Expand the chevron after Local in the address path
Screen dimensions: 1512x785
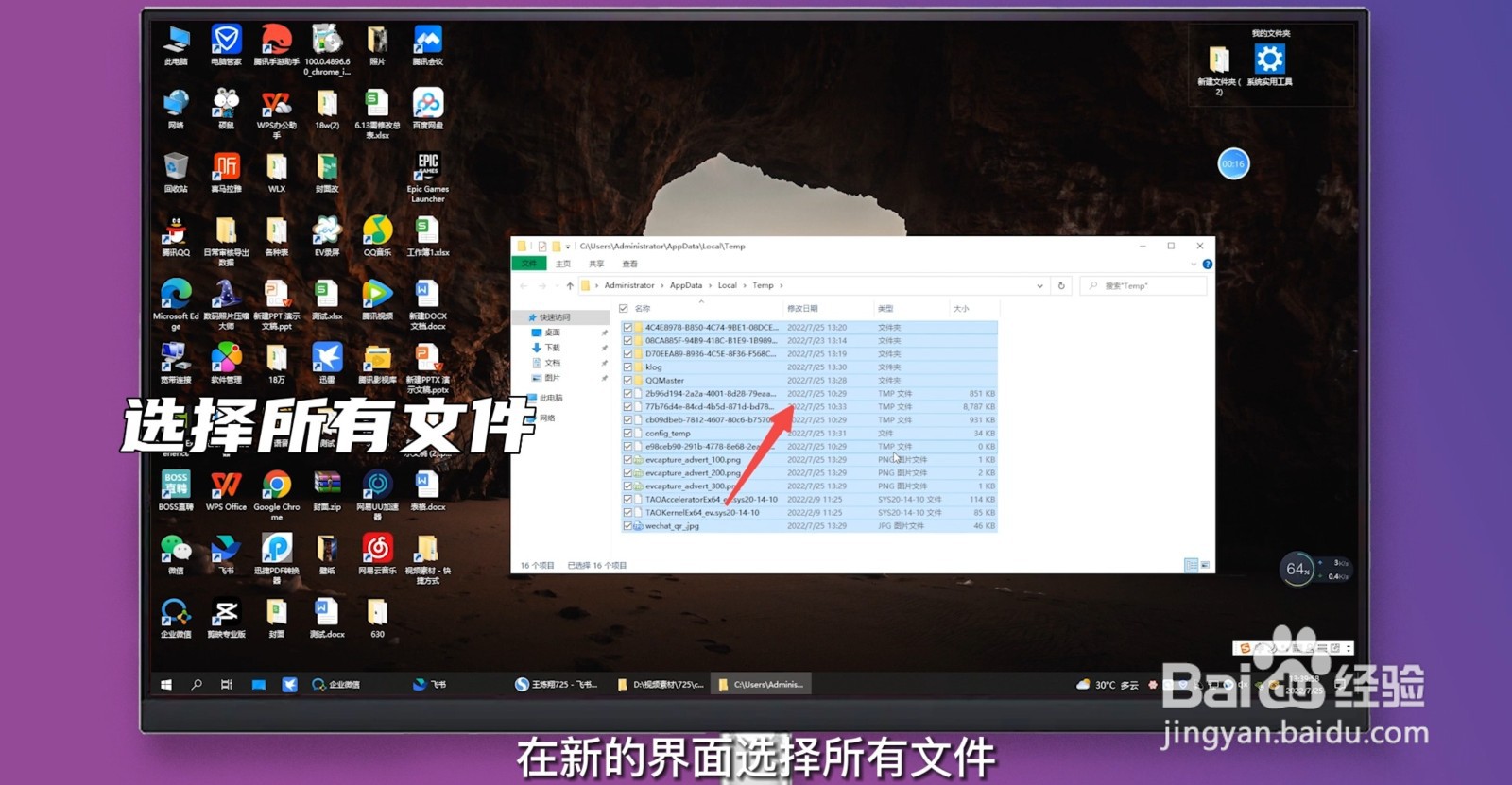(745, 285)
